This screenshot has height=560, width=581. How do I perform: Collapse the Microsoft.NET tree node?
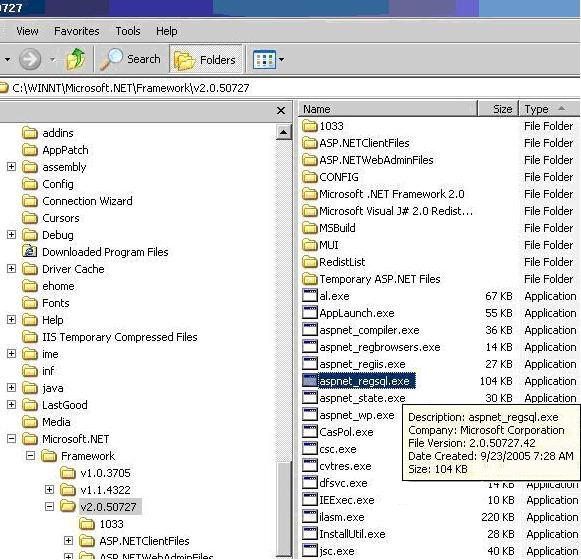[x=11, y=439]
